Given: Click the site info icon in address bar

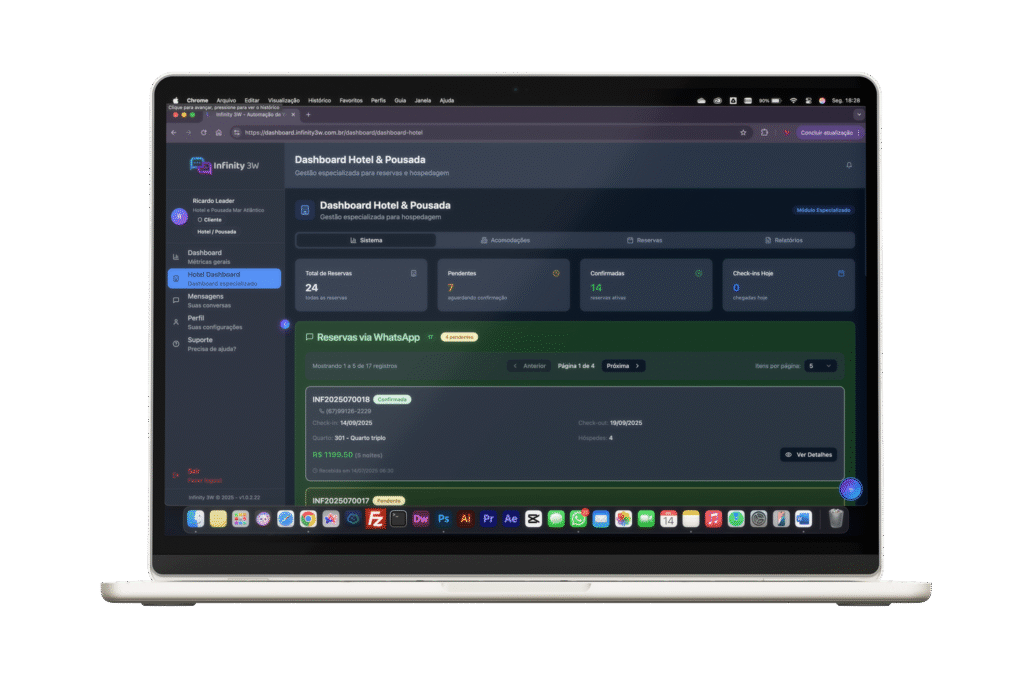Looking at the screenshot, I should tap(237, 132).
